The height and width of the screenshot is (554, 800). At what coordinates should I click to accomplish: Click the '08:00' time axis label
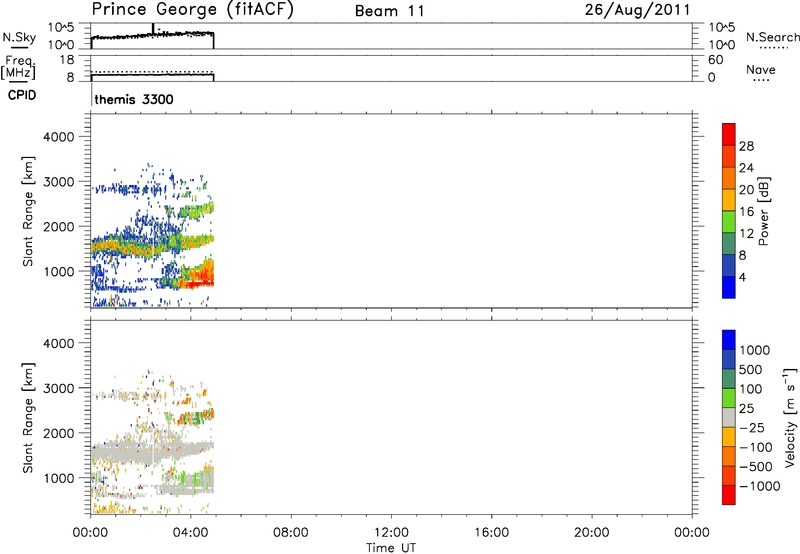(291, 533)
